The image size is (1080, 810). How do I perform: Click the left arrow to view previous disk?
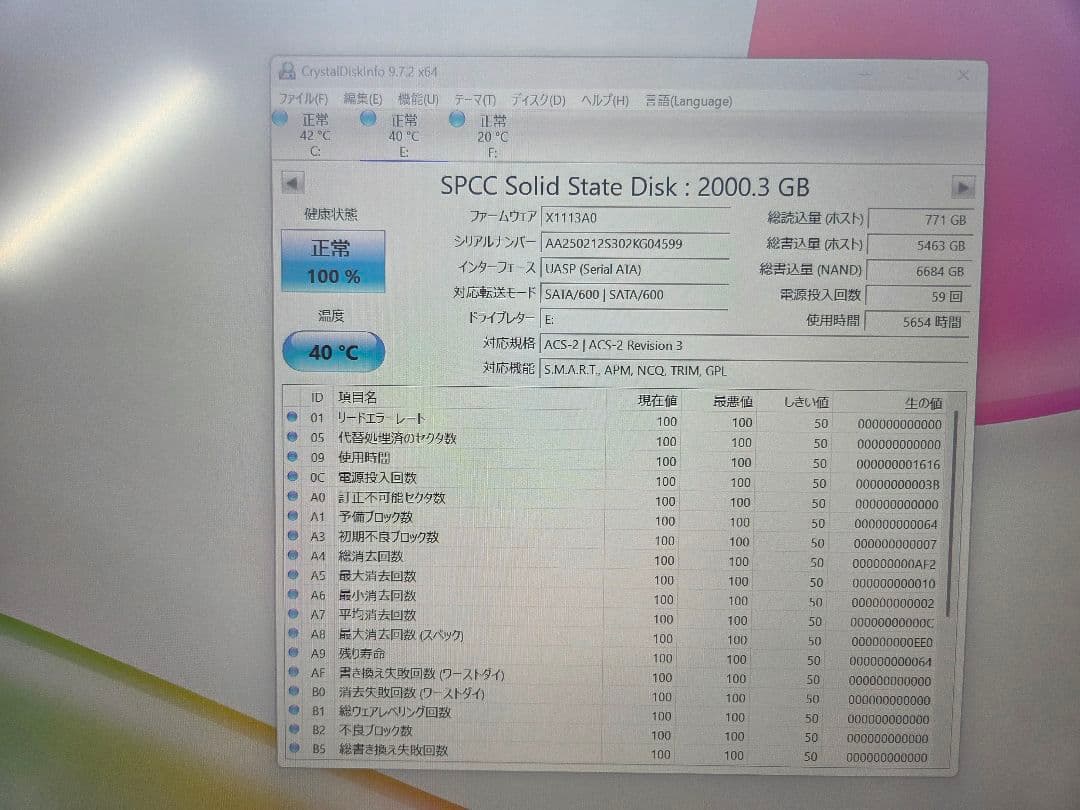[x=290, y=184]
